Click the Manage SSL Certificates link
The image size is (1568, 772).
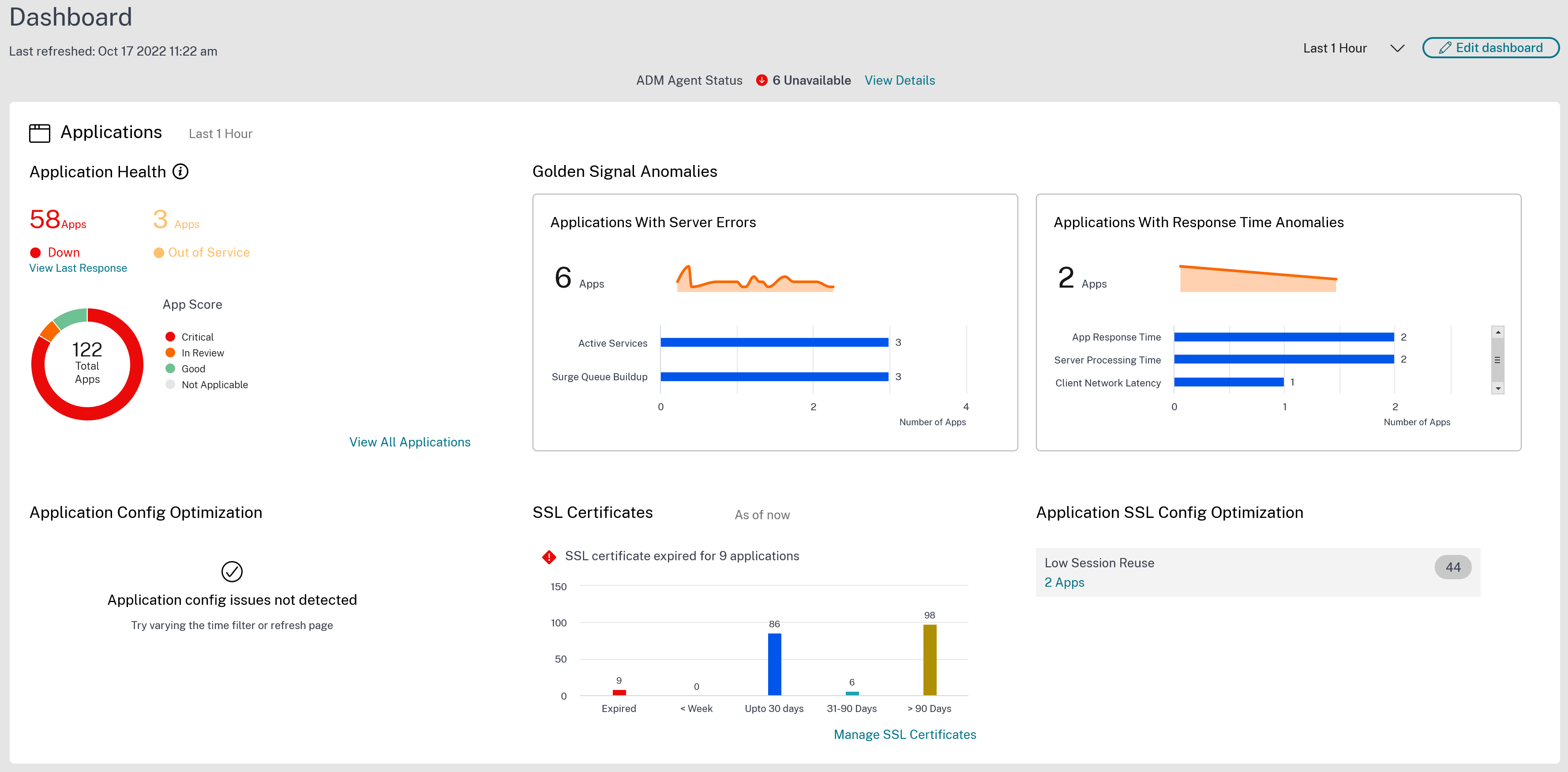coord(904,734)
